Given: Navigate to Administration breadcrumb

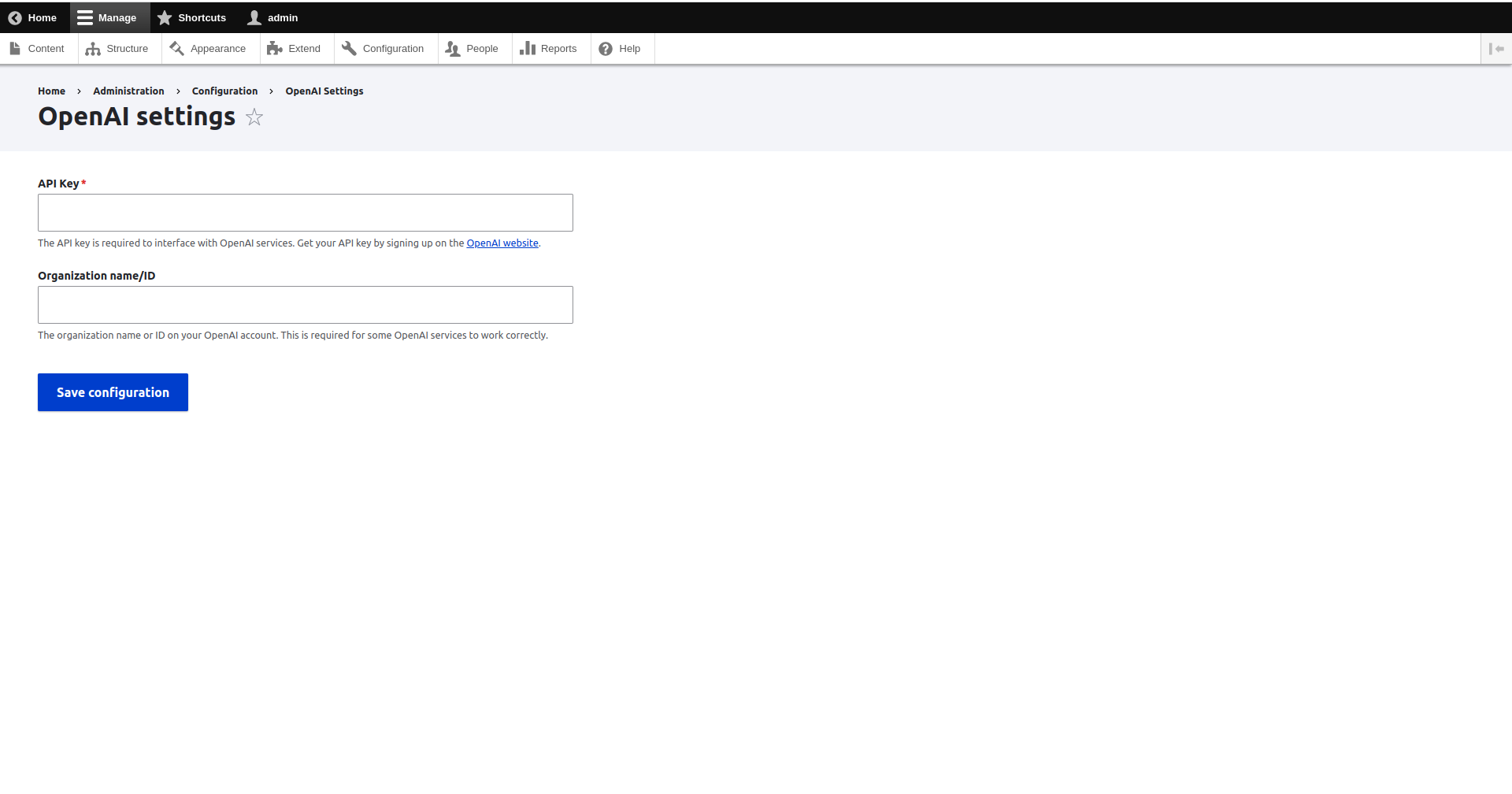Looking at the screenshot, I should click(129, 91).
